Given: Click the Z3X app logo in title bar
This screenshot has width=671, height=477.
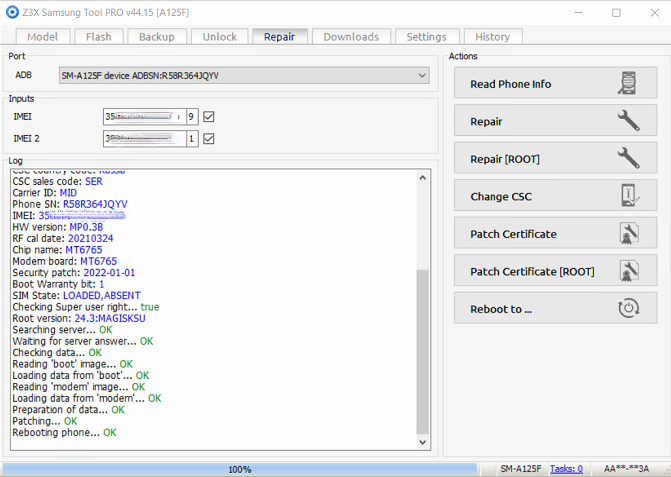Looking at the screenshot, I should click(x=13, y=13).
